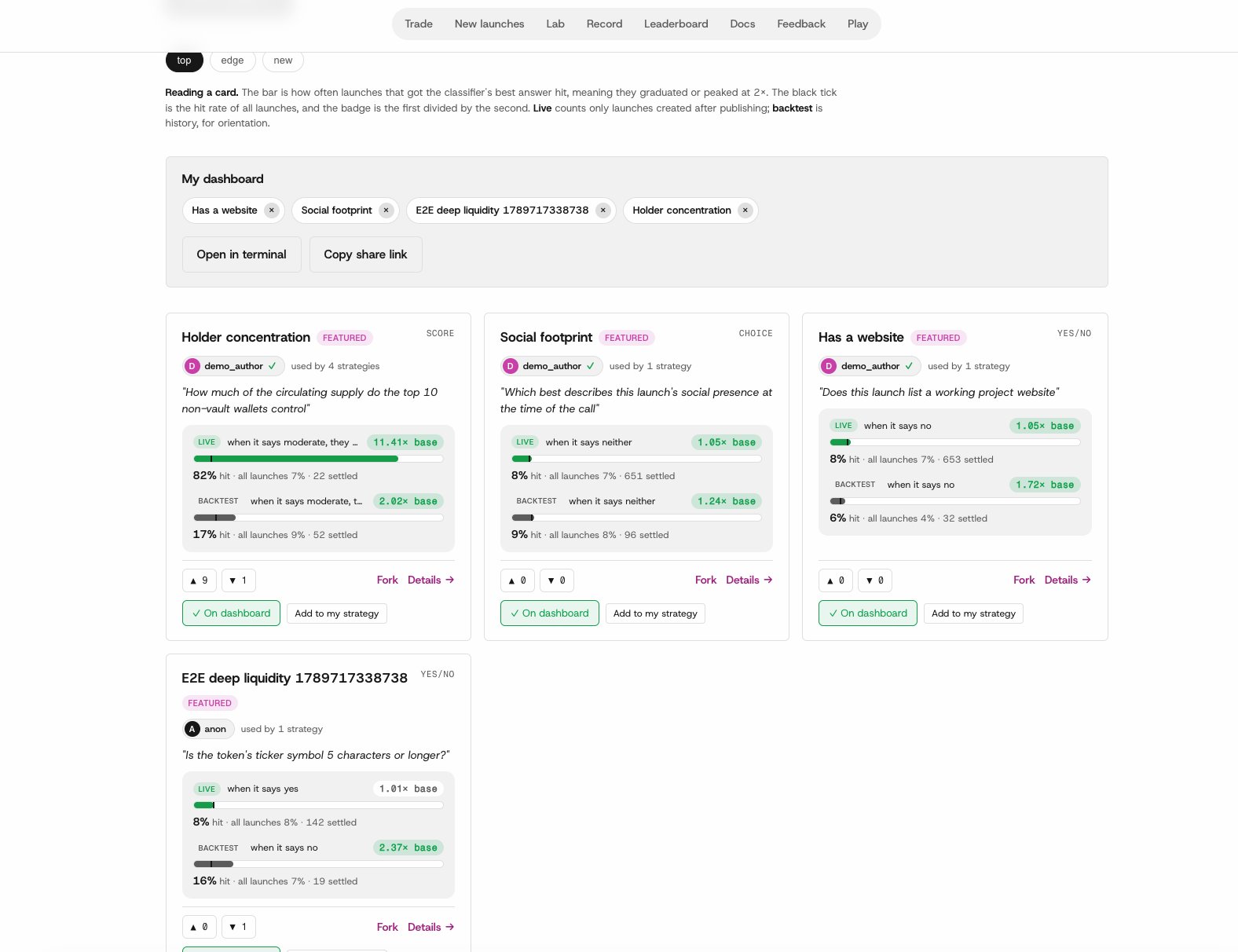Downvote the Social footprint card
Screen dimensions: 1238x952
[557, 580]
